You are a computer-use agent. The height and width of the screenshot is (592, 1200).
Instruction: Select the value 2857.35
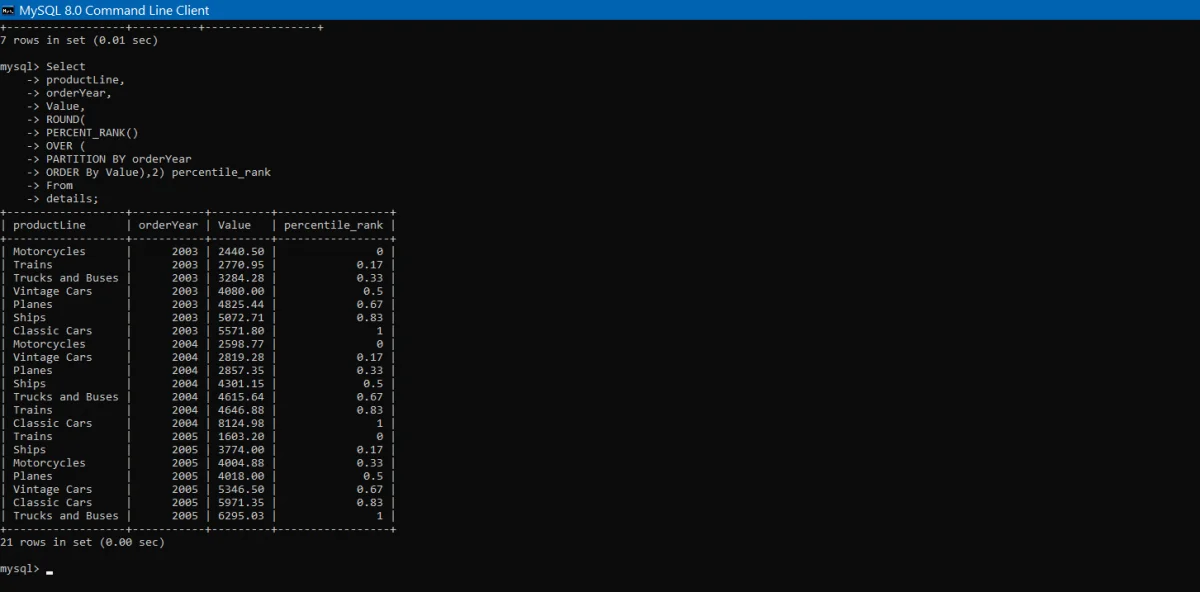click(x=241, y=370)
